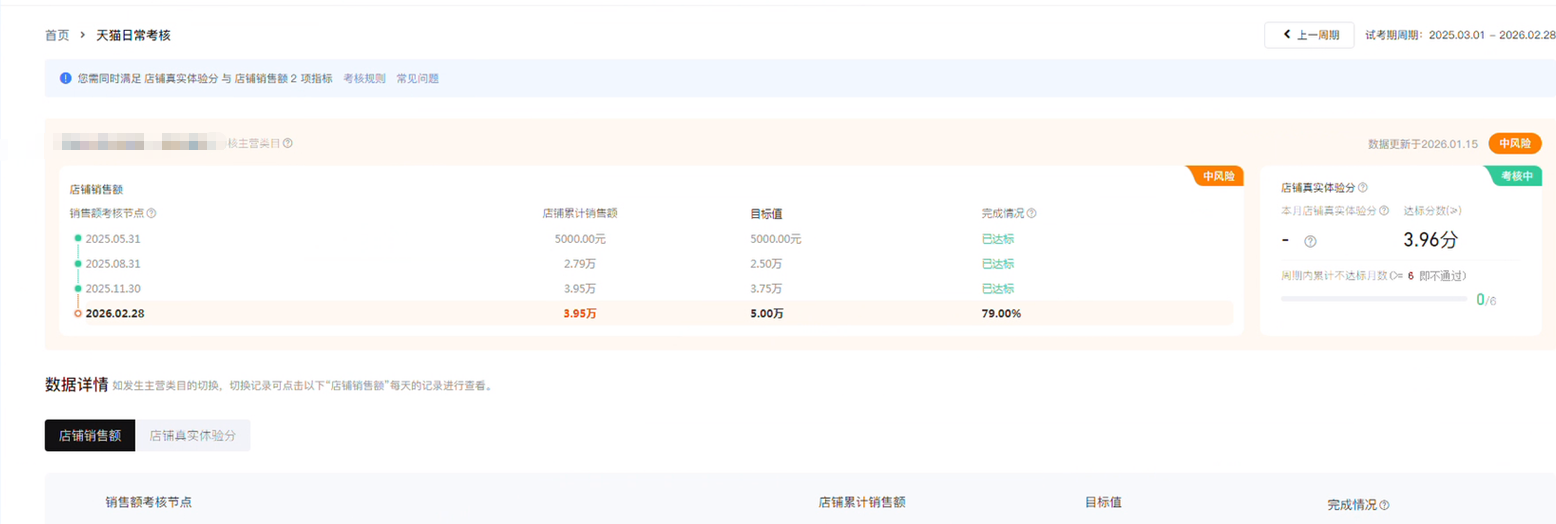Click the orange 中风险 badge at top right

(x=1514, y=144)
